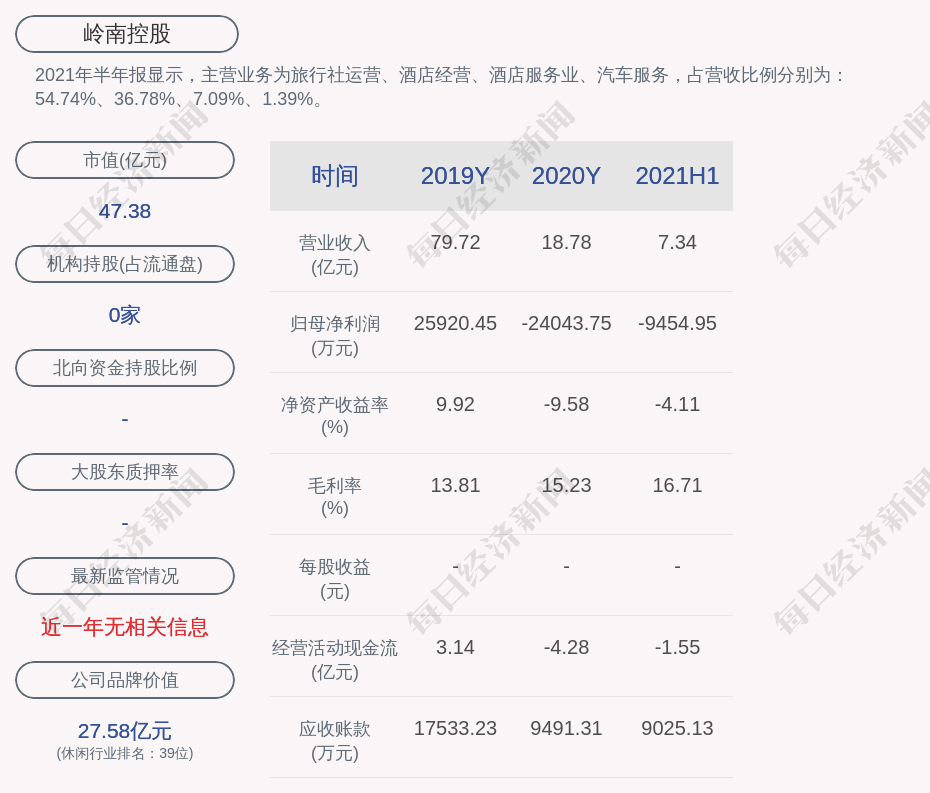Click the 净资产收益率 (%) row label
Image resolution: width=930 pixels, height=793 pixels.
click(335, 416)
